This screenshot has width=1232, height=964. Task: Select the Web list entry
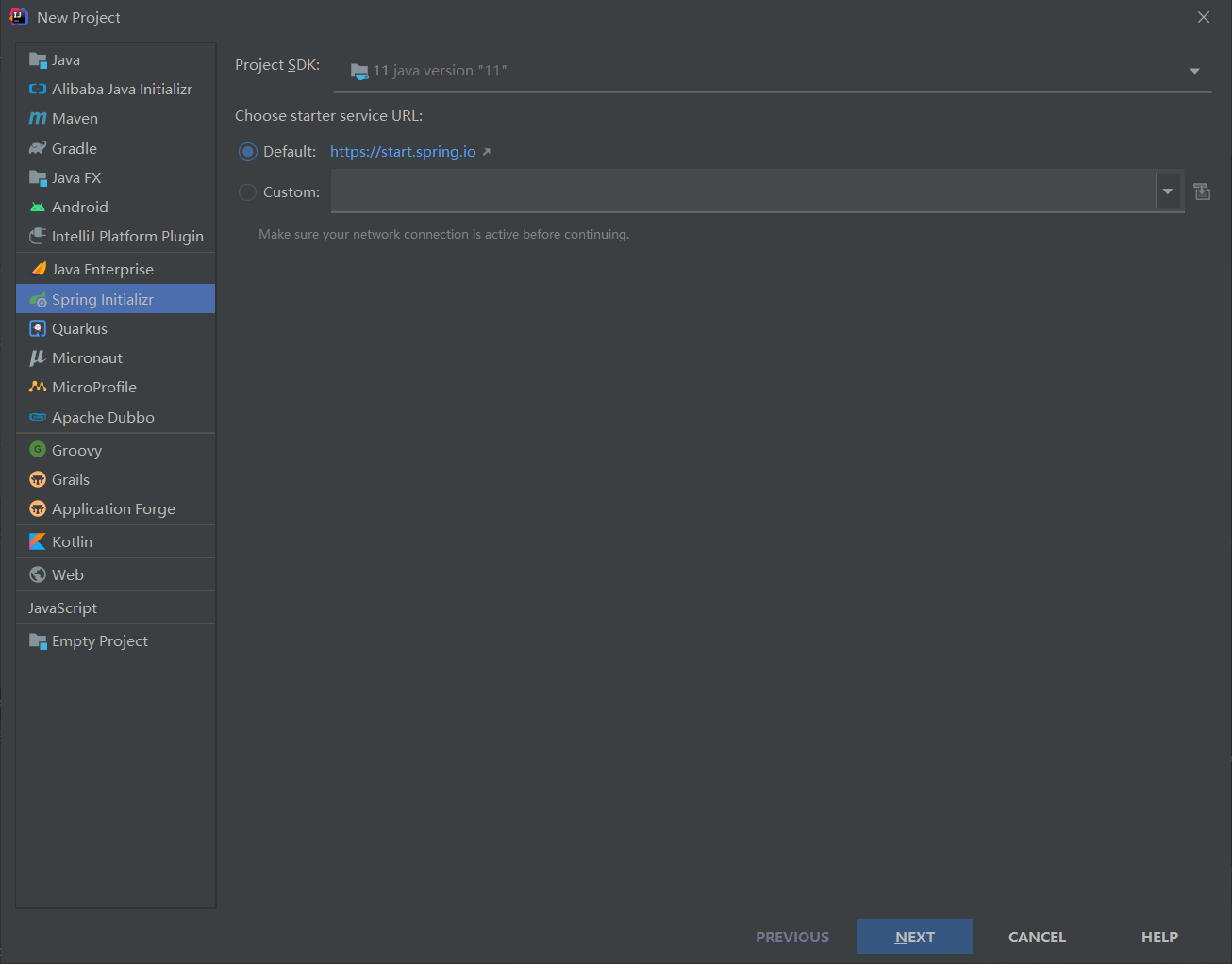click(x=116, y=574)
